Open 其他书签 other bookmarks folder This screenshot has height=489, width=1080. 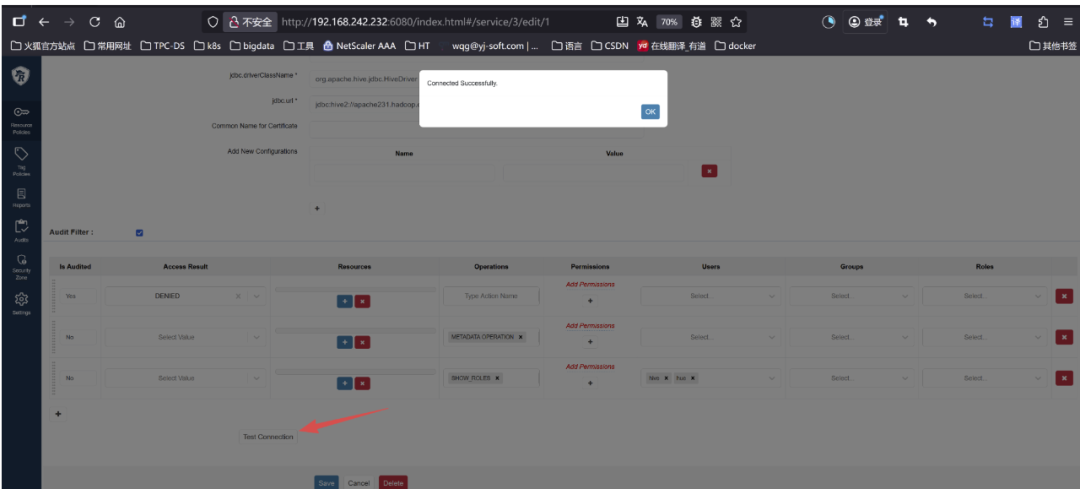point(1052,46)
